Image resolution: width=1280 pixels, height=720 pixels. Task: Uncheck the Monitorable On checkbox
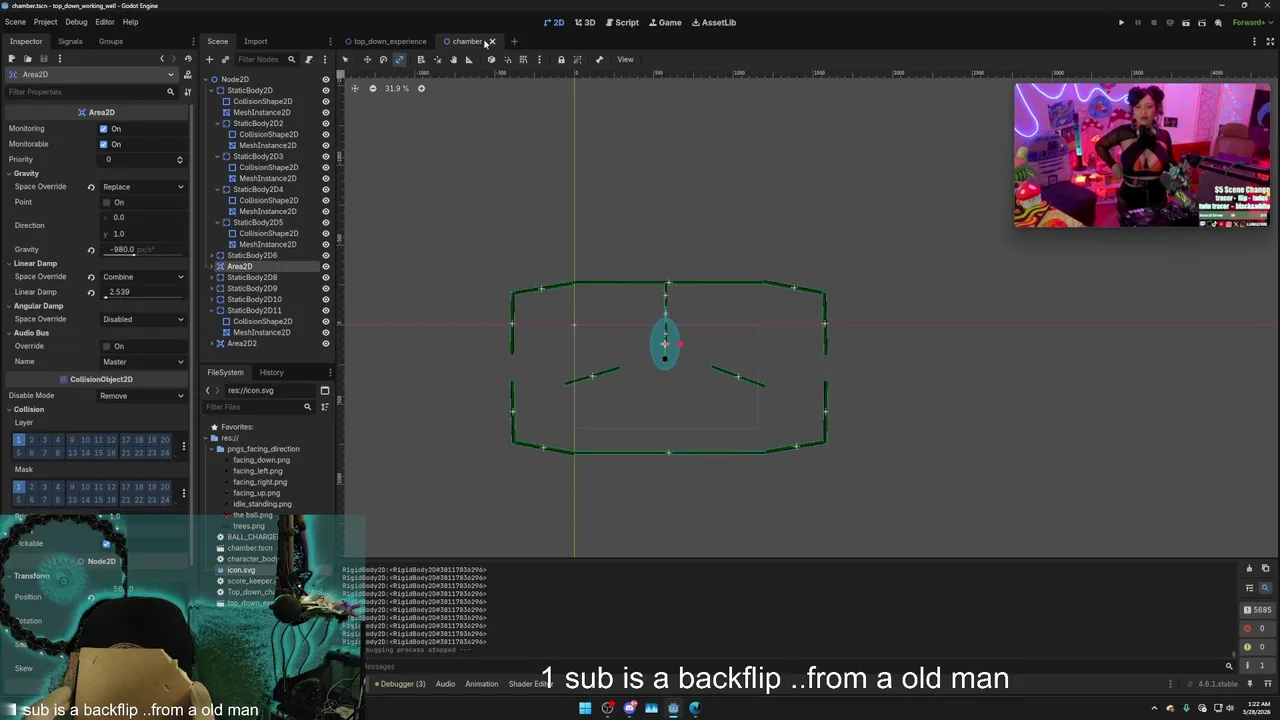point(103,144)
